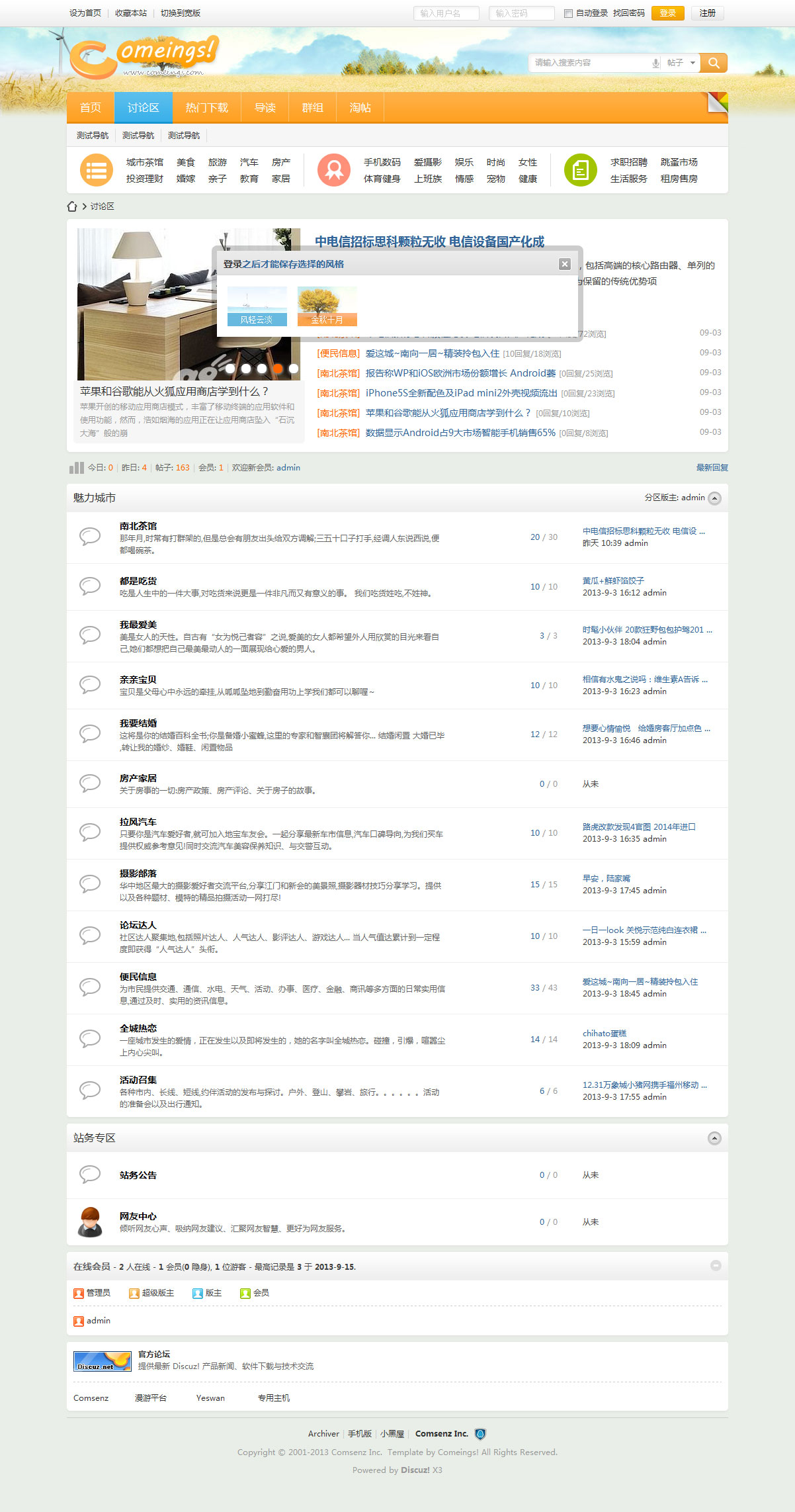Click the speech bubble icon for 拉风汽车
The width and height of the screenshot is (795, 1512).
[90, 832]
